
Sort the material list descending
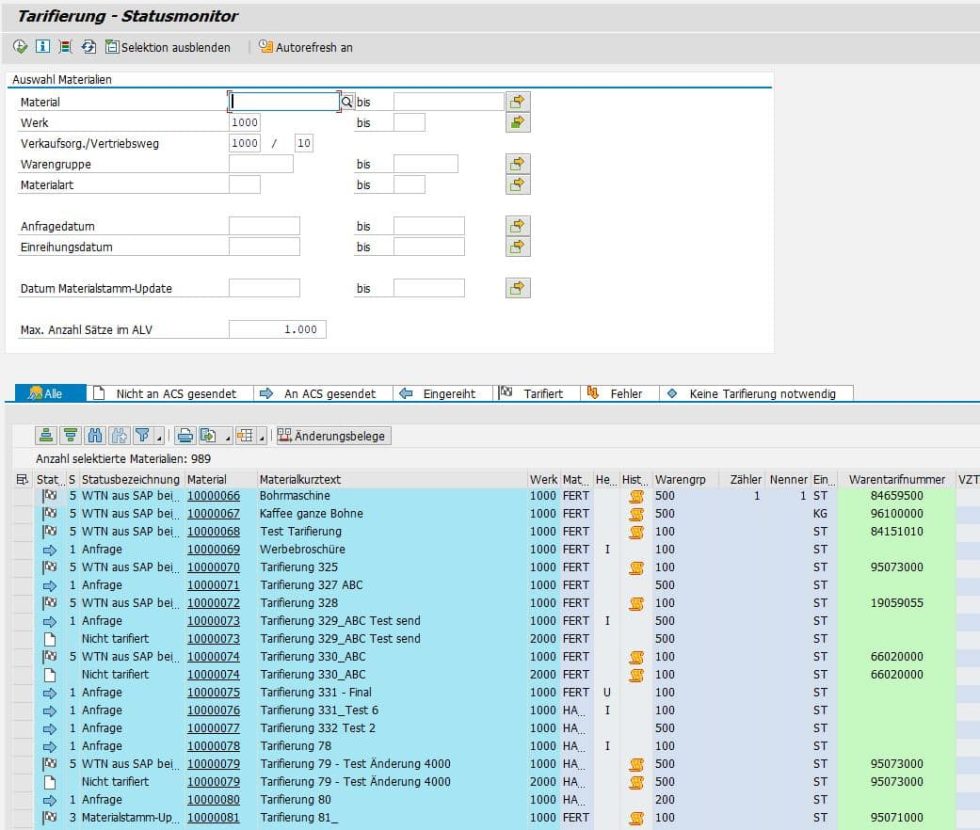69,435
